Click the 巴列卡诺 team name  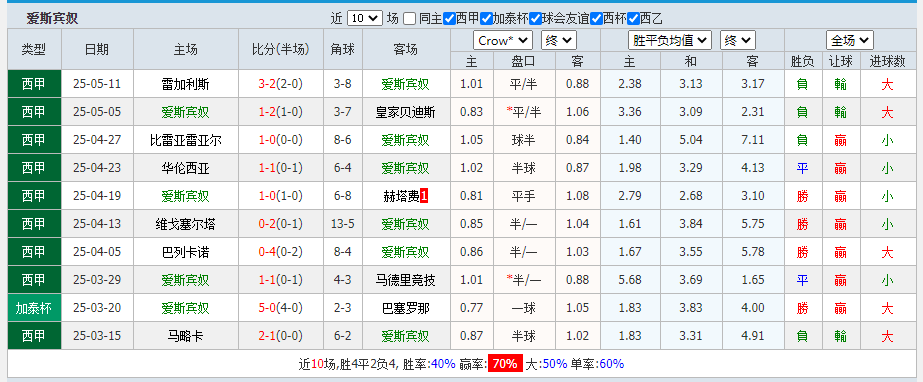click(185, 253)
